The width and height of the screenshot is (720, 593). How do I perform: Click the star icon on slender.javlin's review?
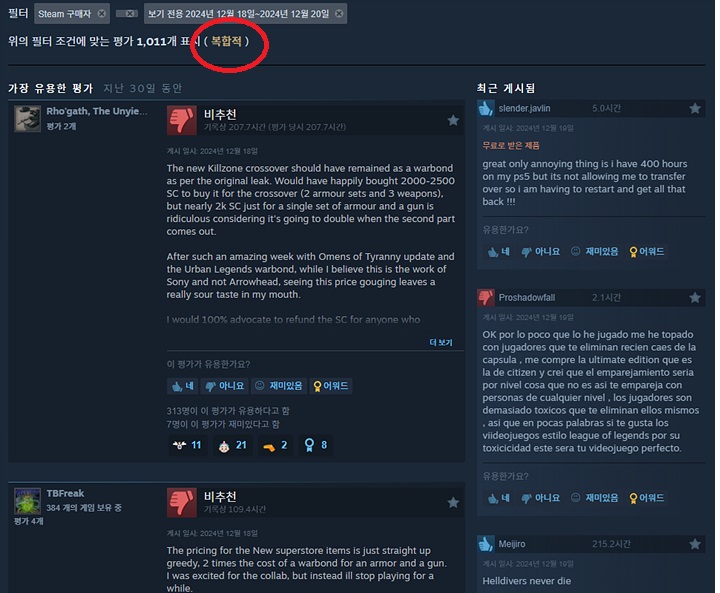[695, 108]
